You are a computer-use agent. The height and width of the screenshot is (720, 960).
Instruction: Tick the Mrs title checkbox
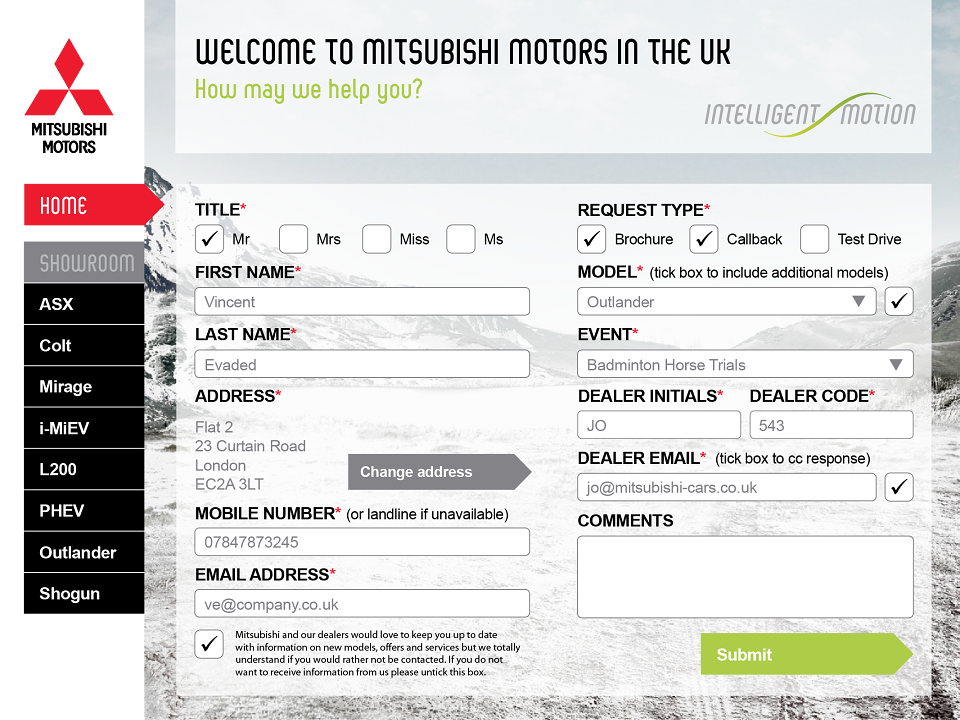coord(293,239)
